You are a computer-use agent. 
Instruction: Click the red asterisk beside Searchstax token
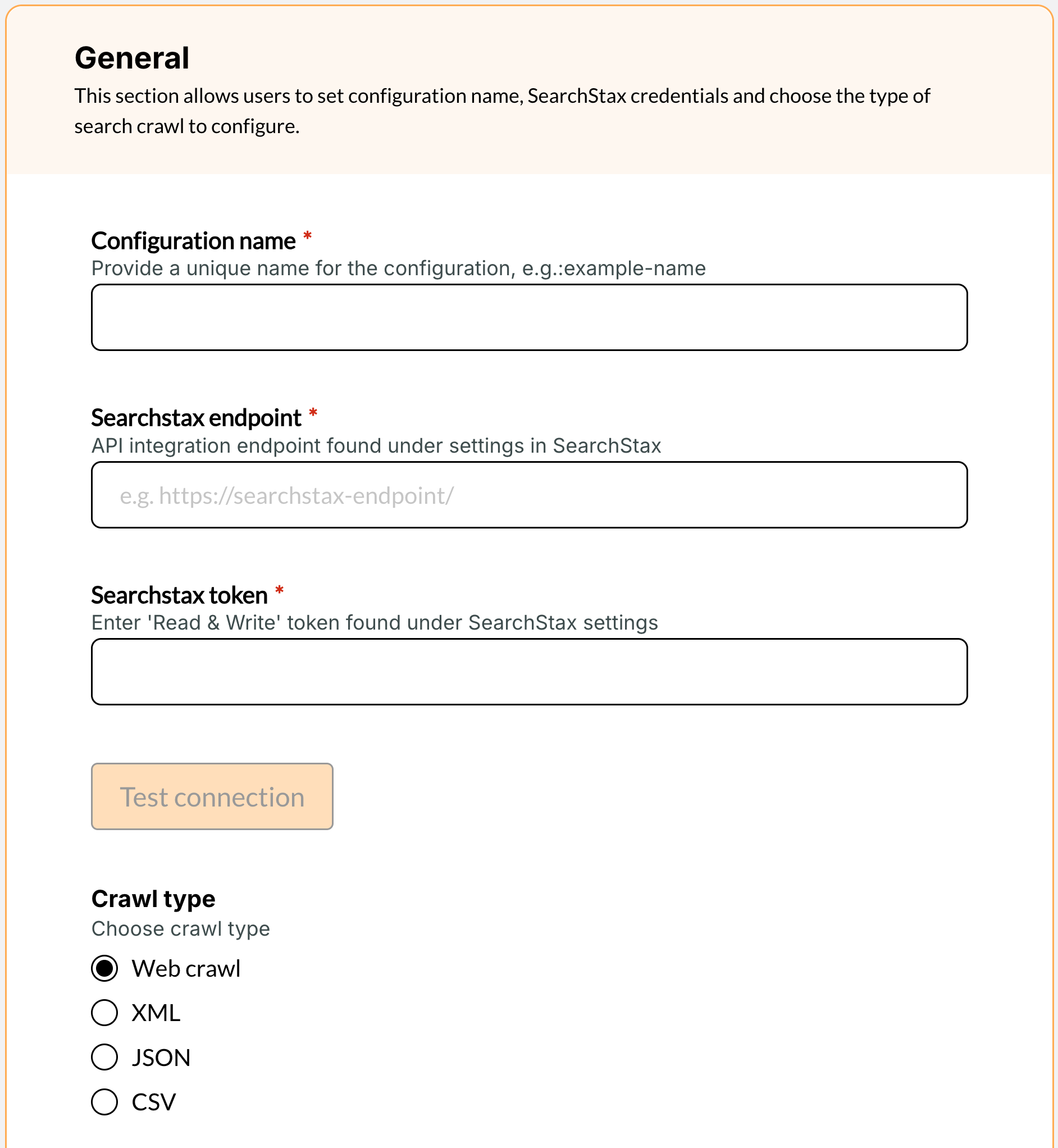280,590
